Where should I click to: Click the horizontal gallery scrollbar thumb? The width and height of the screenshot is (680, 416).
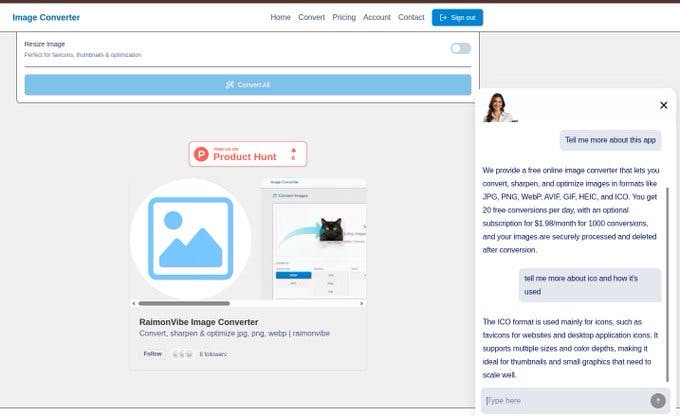(184, 304)
